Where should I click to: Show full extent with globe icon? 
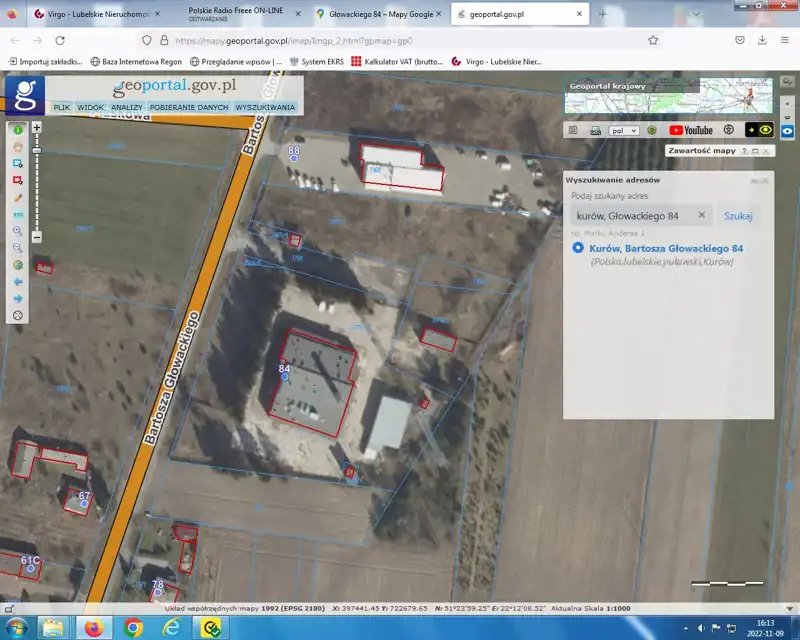18,265
